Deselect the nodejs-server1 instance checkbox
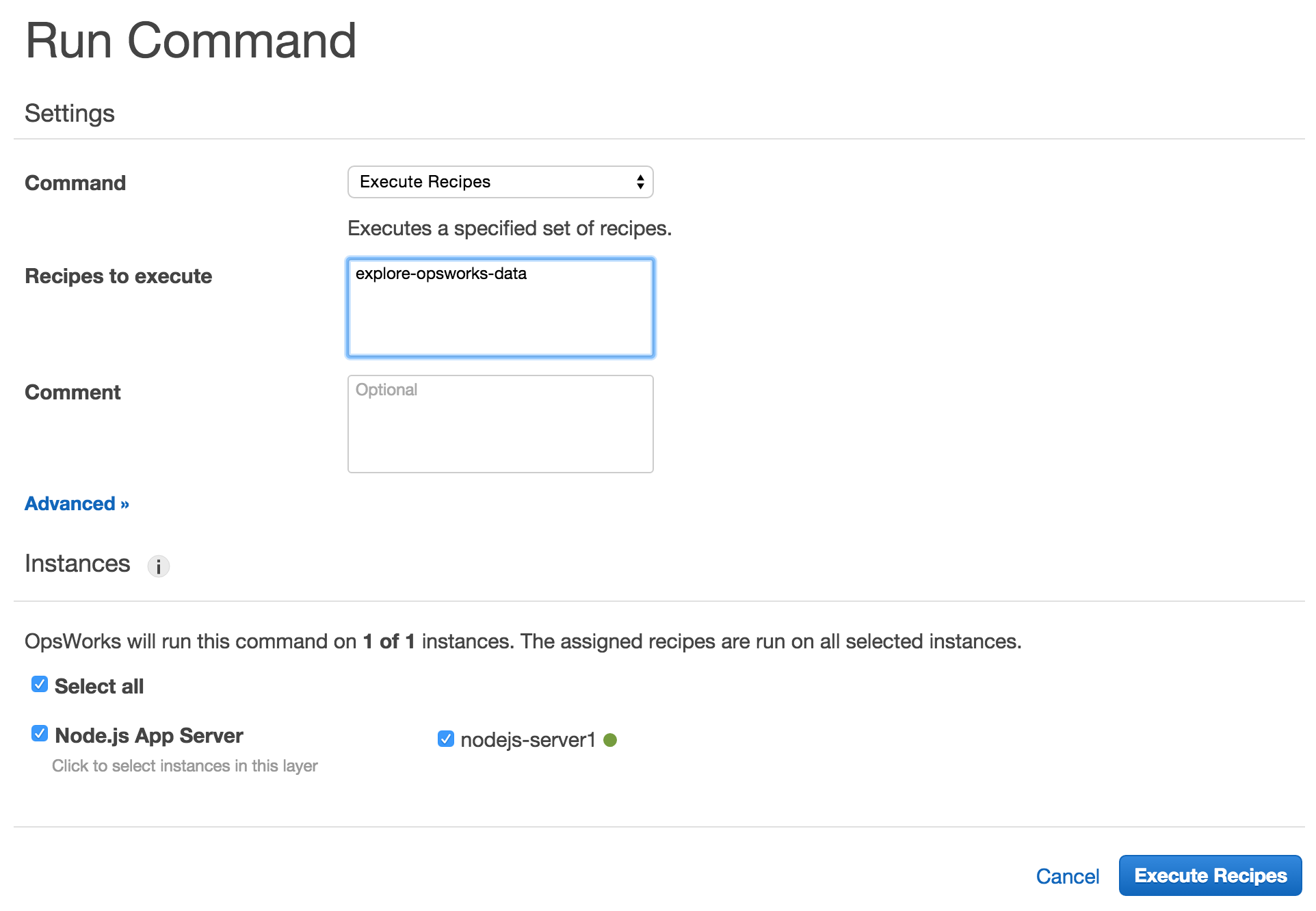The height and width of the screenshot is (911, 1316). [446, 739]
